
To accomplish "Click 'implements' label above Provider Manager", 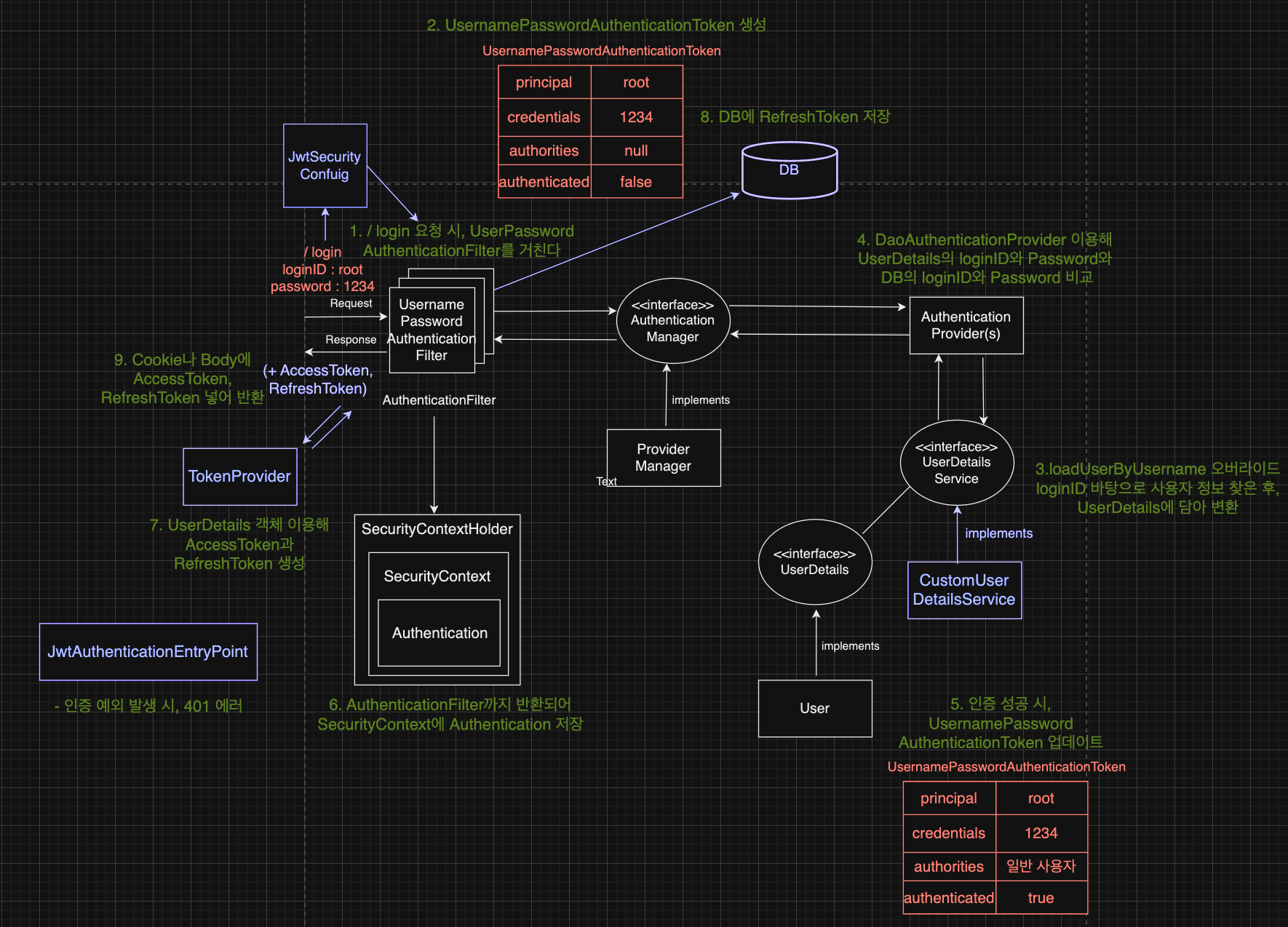I will coord(701,400).
